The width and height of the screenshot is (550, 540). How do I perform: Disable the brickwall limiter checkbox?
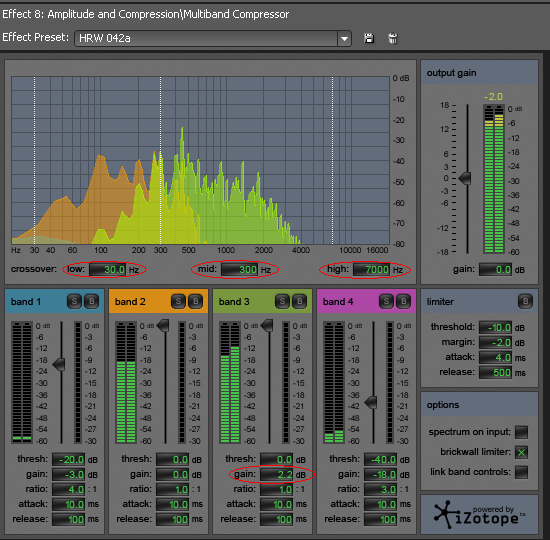tap(521, 452)
